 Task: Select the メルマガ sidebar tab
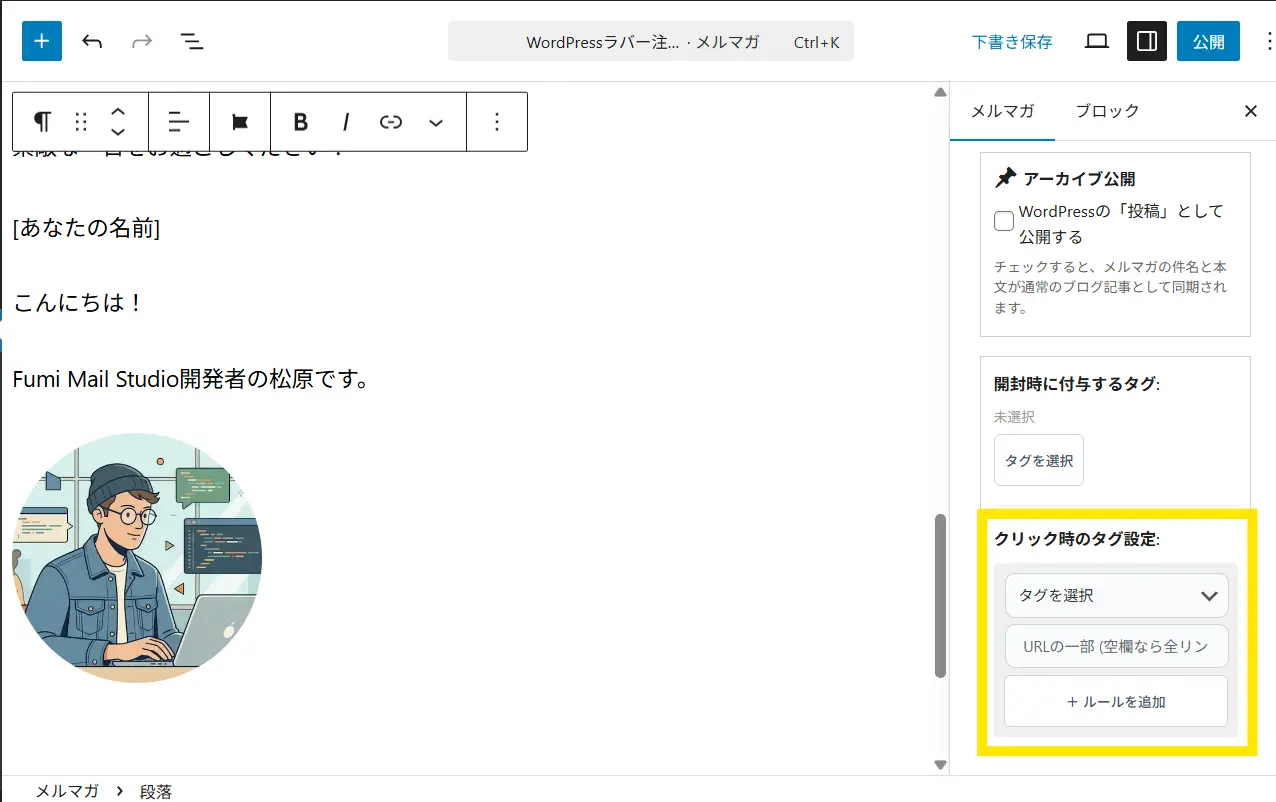click(x=1002, y=111)
